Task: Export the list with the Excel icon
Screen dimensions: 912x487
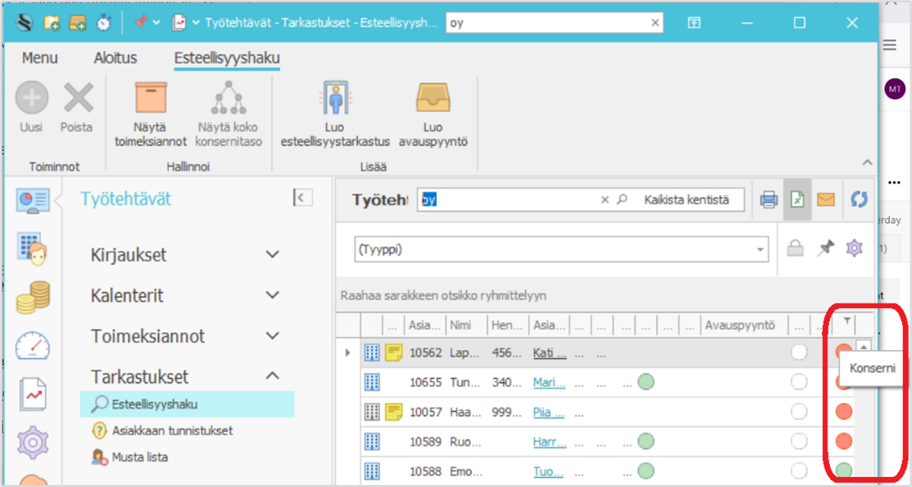Action: [796, 199]
